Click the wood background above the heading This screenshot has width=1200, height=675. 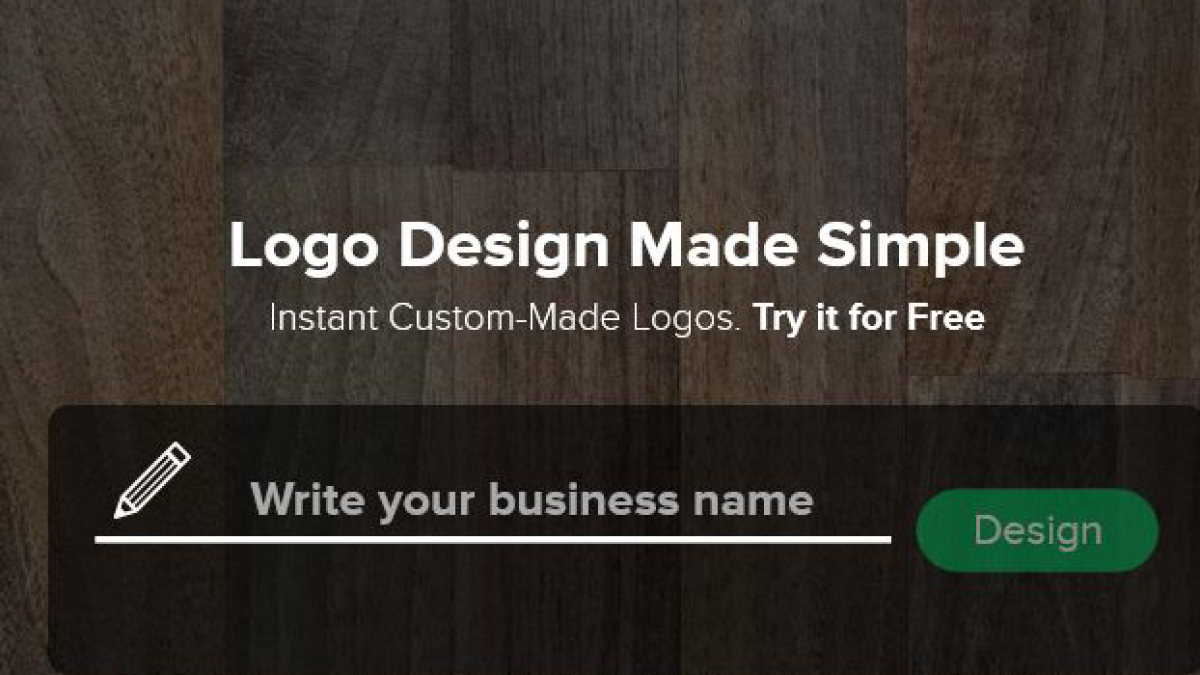click(600, 100)
